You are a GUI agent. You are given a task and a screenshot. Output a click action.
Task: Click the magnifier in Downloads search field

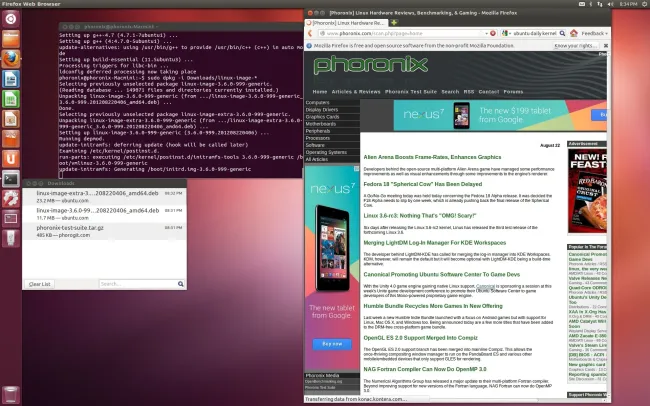click(181, 284)
